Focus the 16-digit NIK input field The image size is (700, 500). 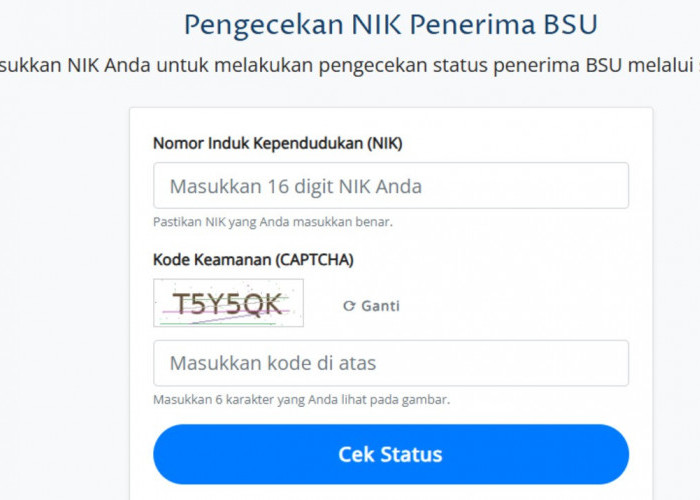(x=390, y=186)
